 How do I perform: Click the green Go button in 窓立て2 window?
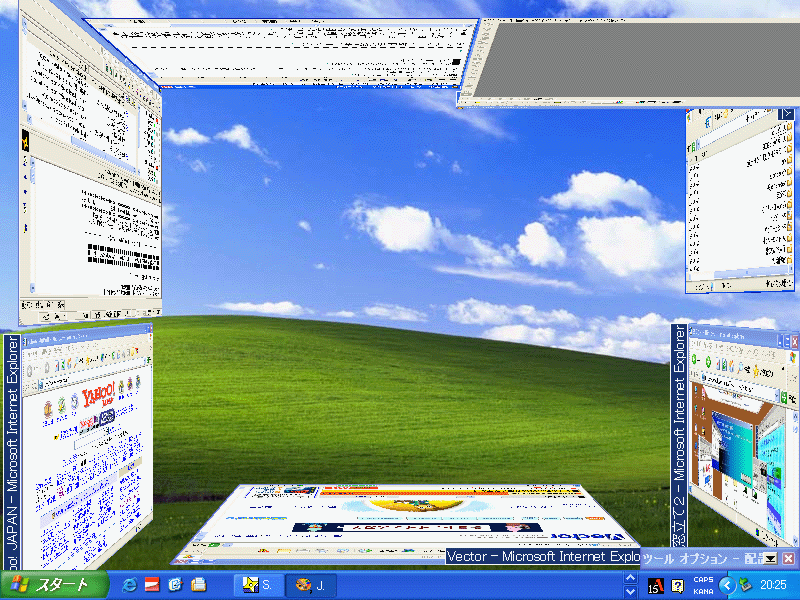pyautogui.click(x=786, y=398)
